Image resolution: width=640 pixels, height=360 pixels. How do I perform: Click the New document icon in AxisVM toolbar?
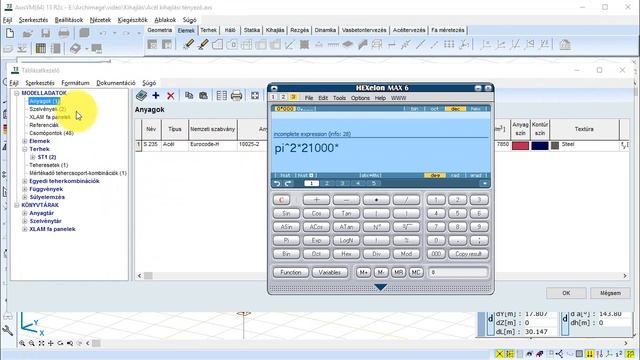[x=10, y=33]
